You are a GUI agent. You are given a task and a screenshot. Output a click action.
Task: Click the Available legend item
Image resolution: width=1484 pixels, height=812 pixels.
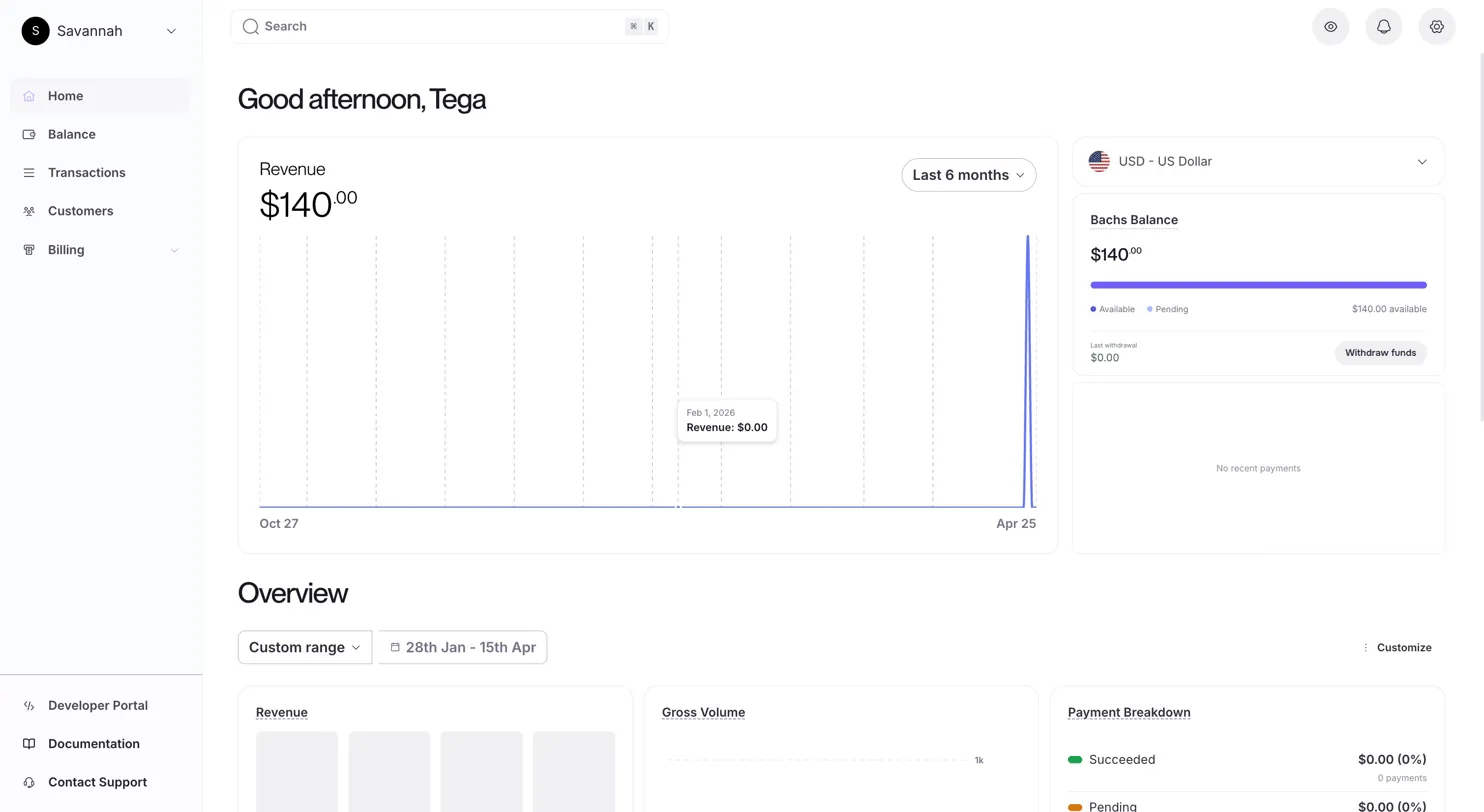pos(1112,310)
